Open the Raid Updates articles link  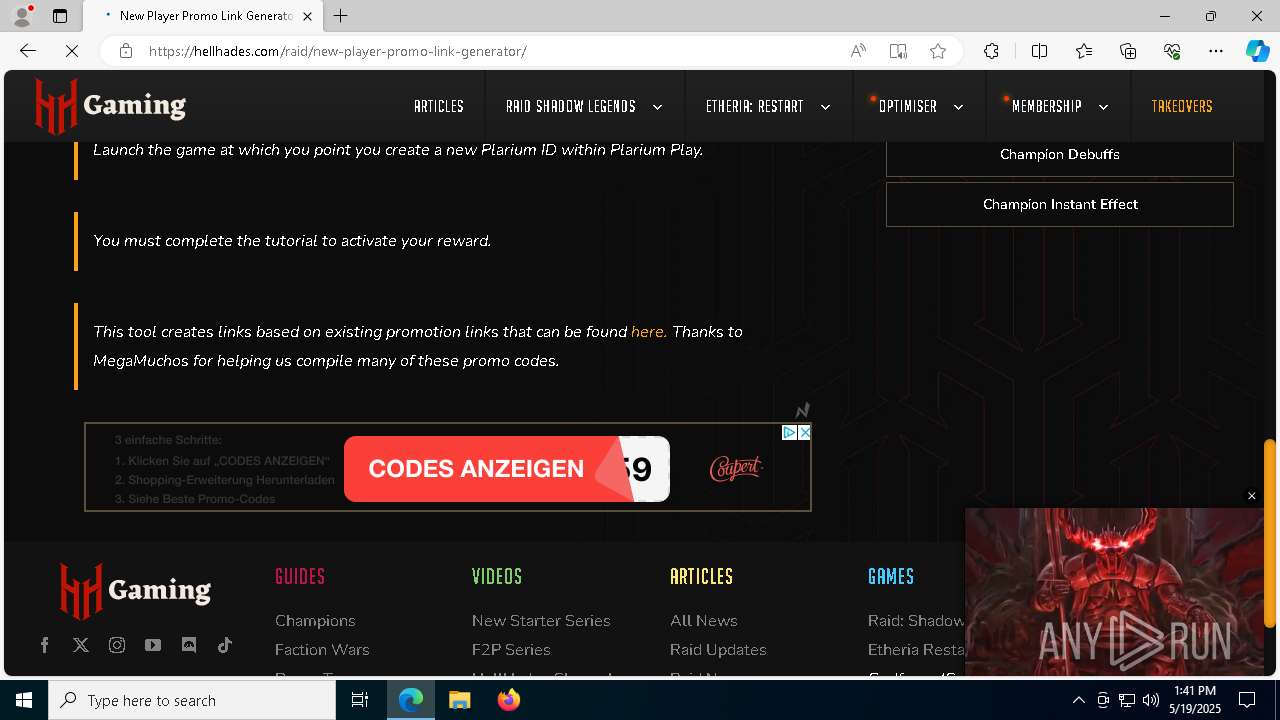coord(718,650)
